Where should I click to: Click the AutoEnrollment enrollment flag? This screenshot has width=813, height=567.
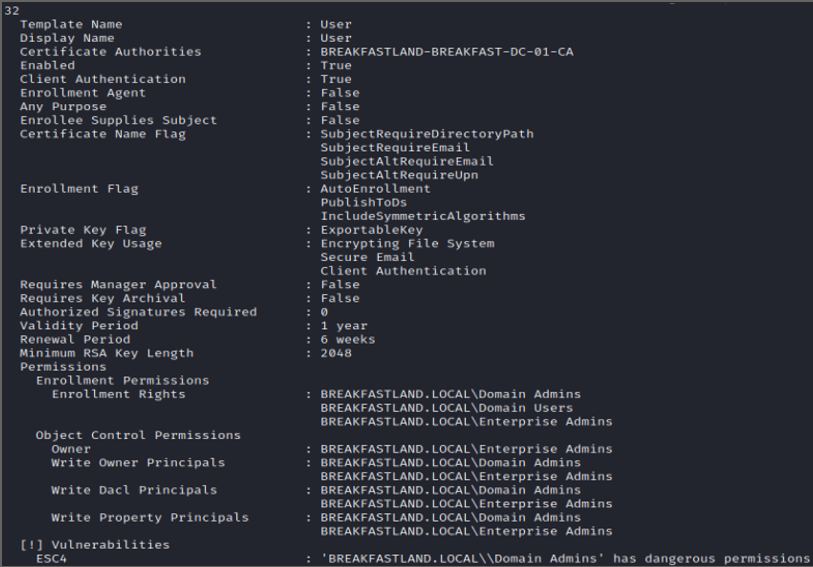click(x=375, y=189)
